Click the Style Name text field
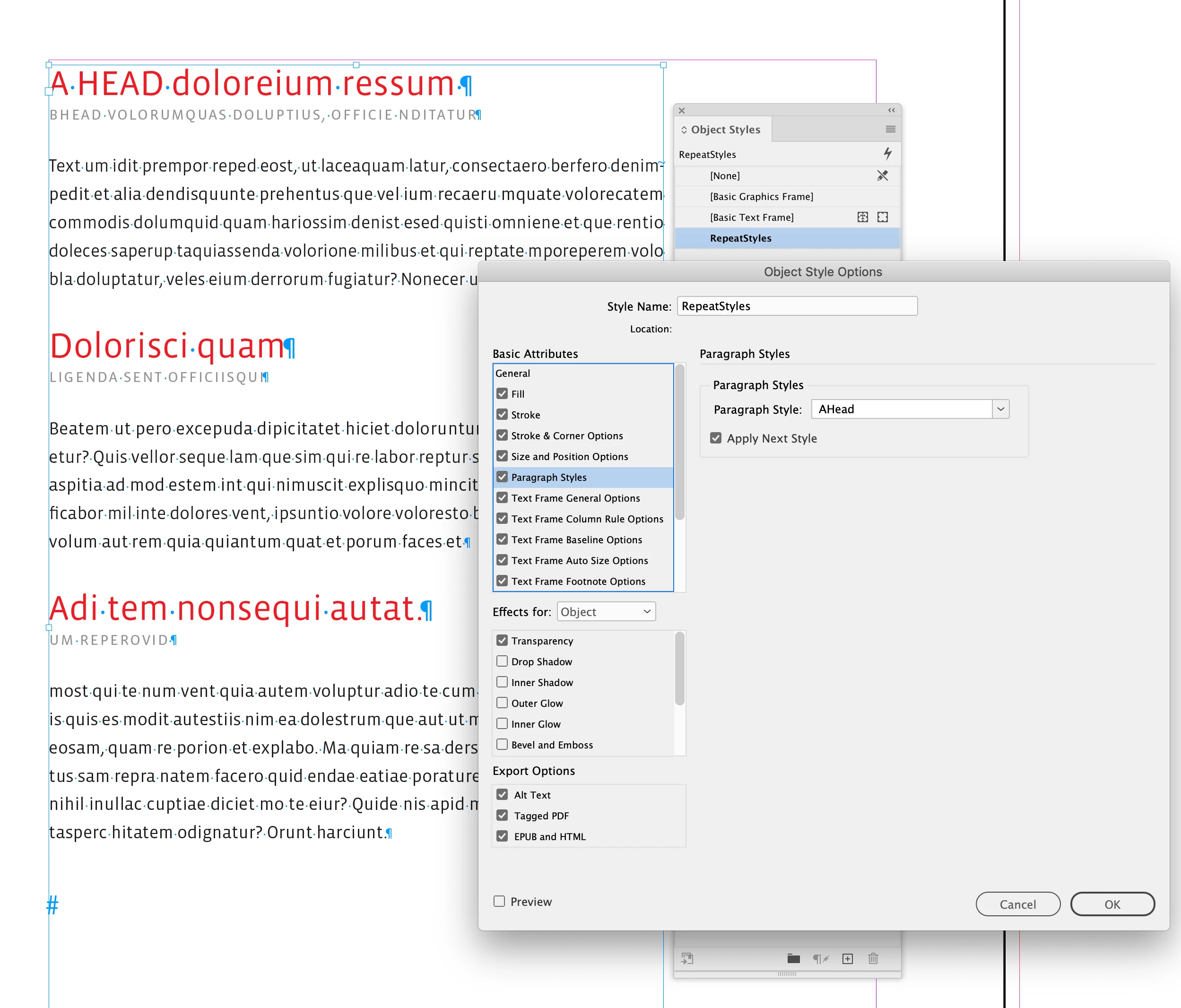This screenshot has height=1008, width=1181. (797, 306)
